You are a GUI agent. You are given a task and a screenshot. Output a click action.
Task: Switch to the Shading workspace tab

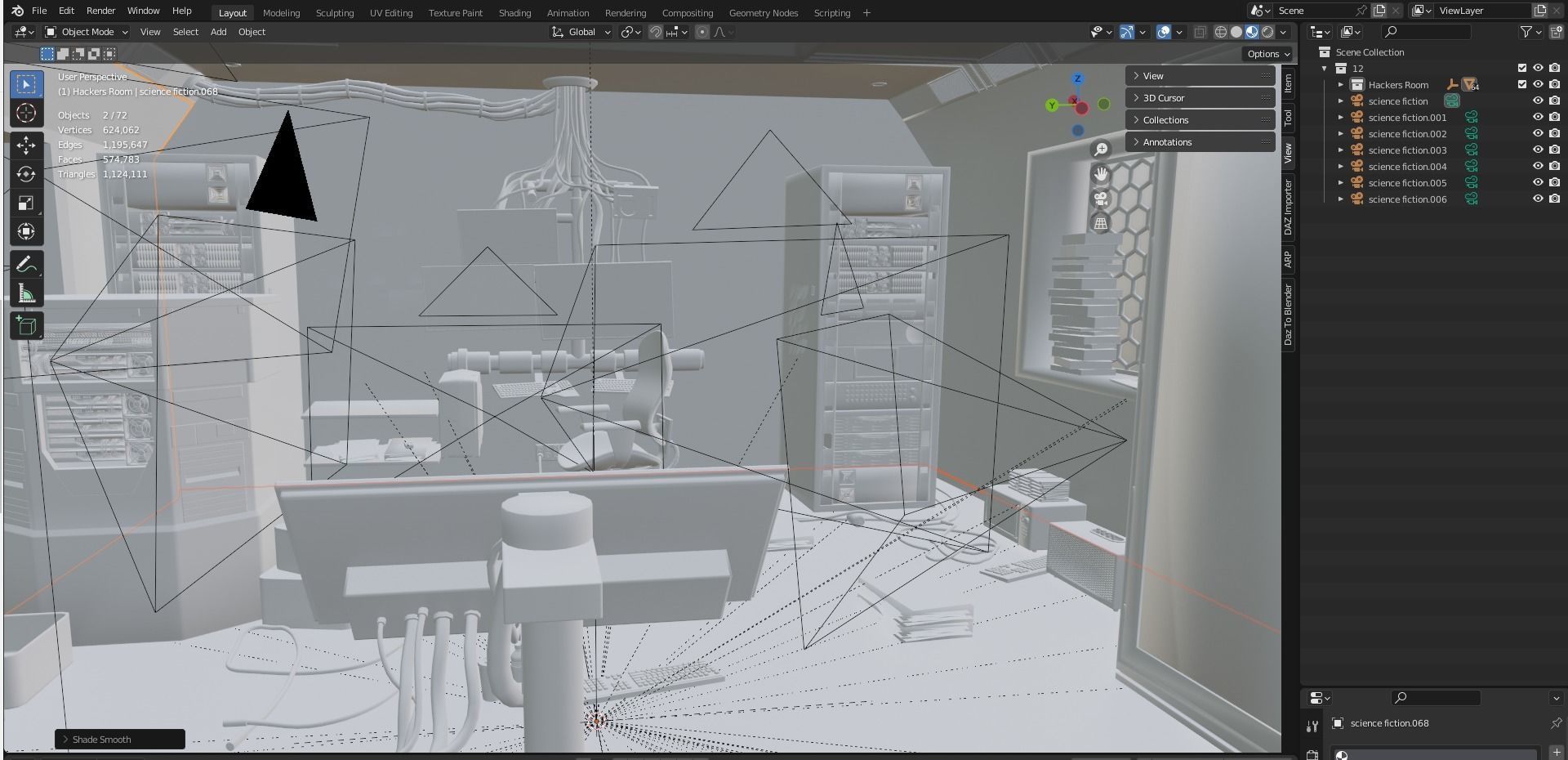pos(514,13)
